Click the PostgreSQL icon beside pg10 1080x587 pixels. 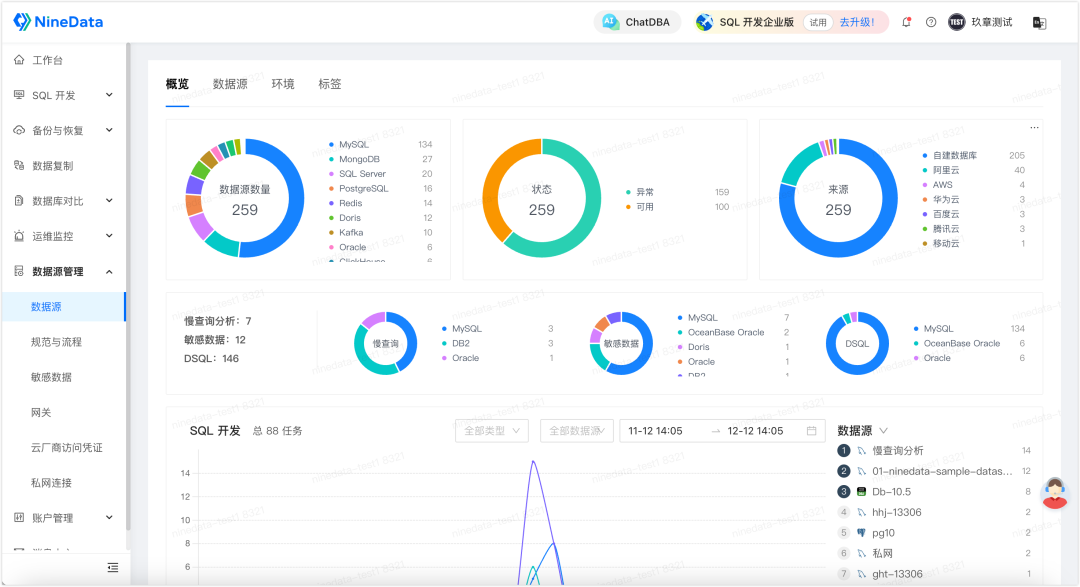861,533
